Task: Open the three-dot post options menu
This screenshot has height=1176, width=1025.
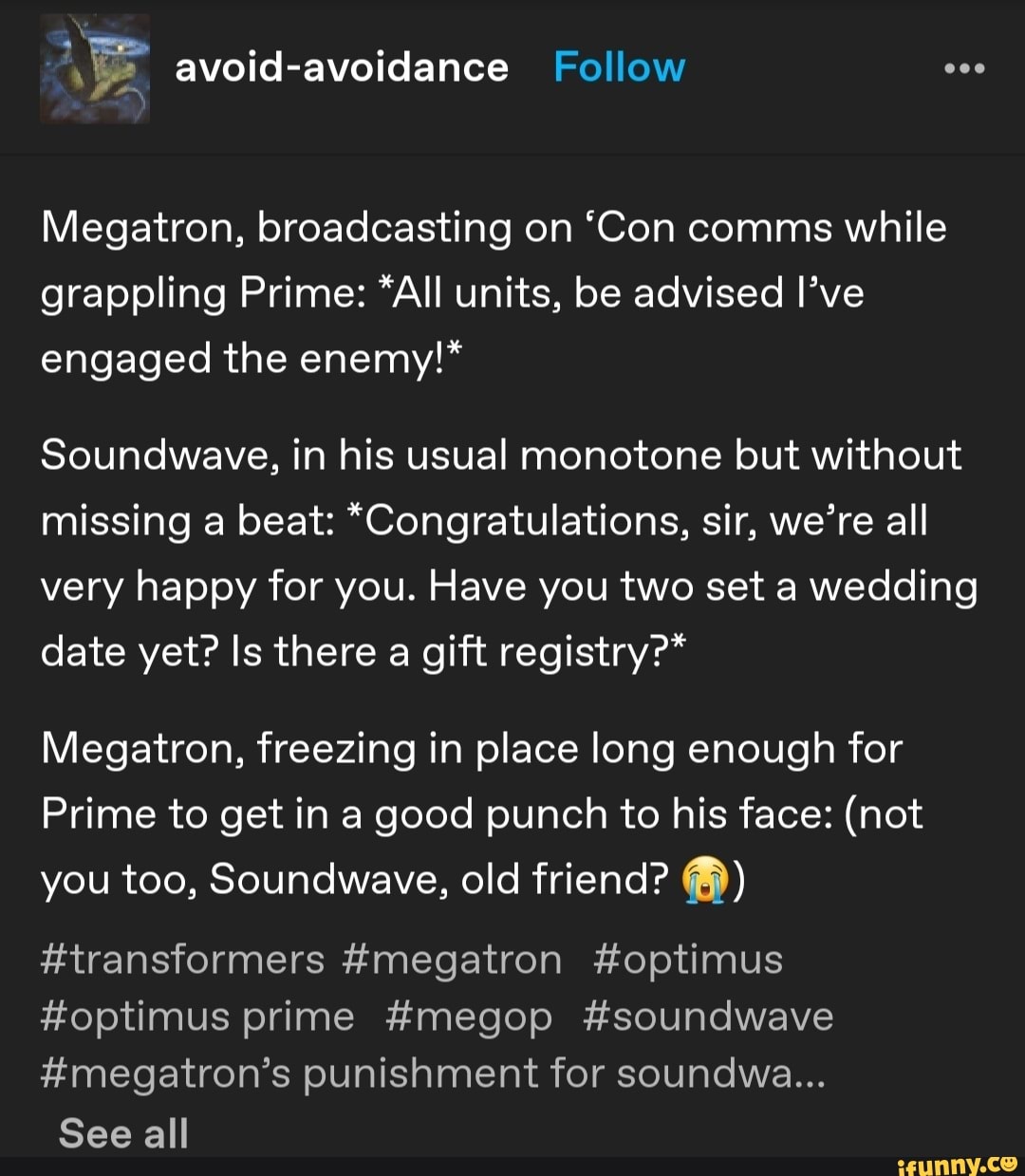Action: [x=964, y=68]
